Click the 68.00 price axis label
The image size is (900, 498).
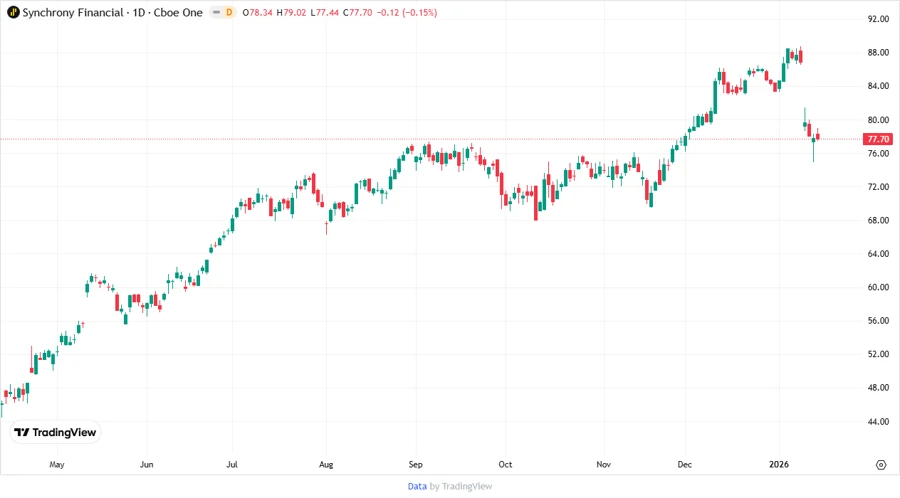(878, 220)
